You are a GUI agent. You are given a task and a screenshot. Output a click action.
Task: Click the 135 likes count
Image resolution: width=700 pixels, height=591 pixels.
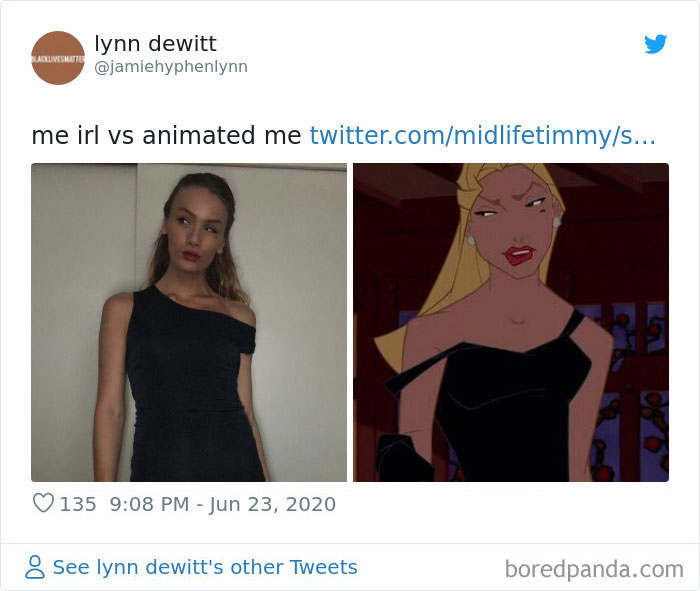pos(78,504)
